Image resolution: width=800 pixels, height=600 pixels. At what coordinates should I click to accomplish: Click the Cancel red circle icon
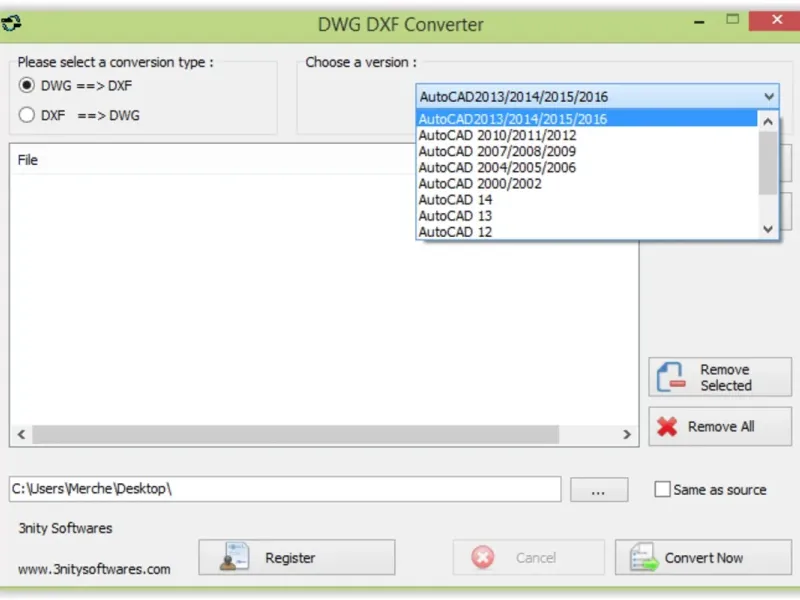[483, 557]
